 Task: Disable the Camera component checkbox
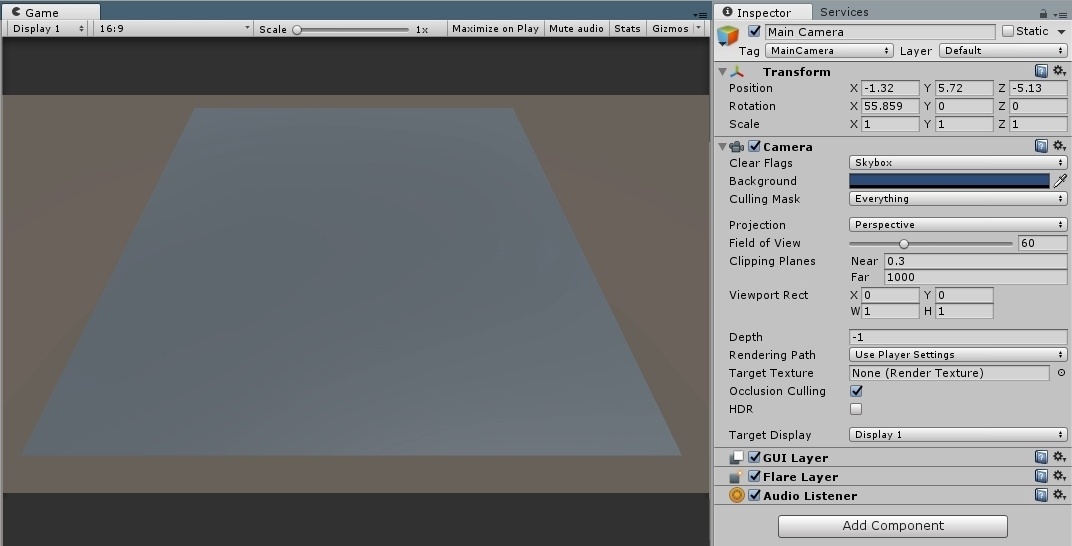[x=754, y=146]
